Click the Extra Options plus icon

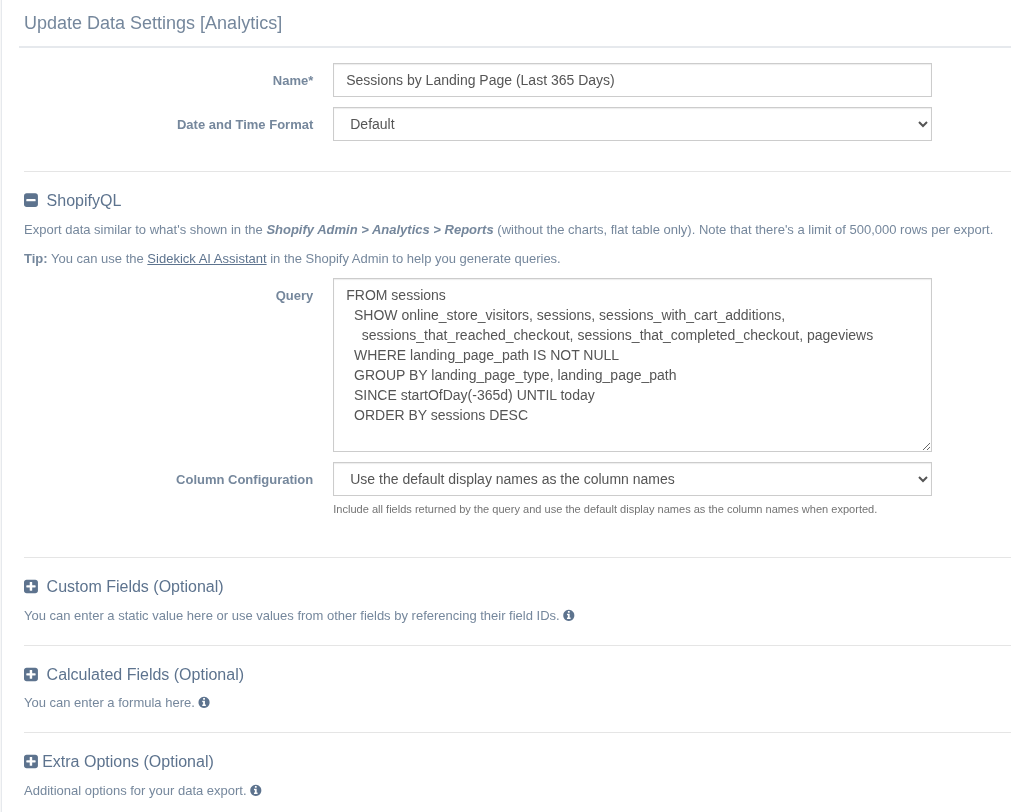click(x=31, y=762)
